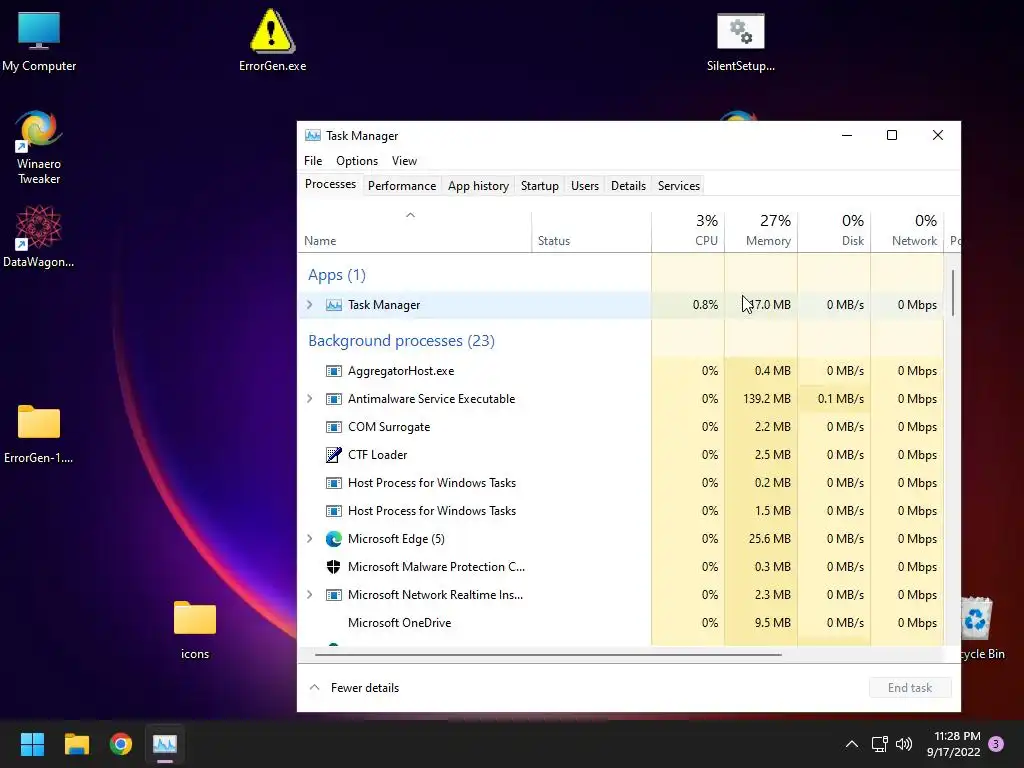Sort processes by CPU usage column
1024x768 pixels.
tap(688, 232)
